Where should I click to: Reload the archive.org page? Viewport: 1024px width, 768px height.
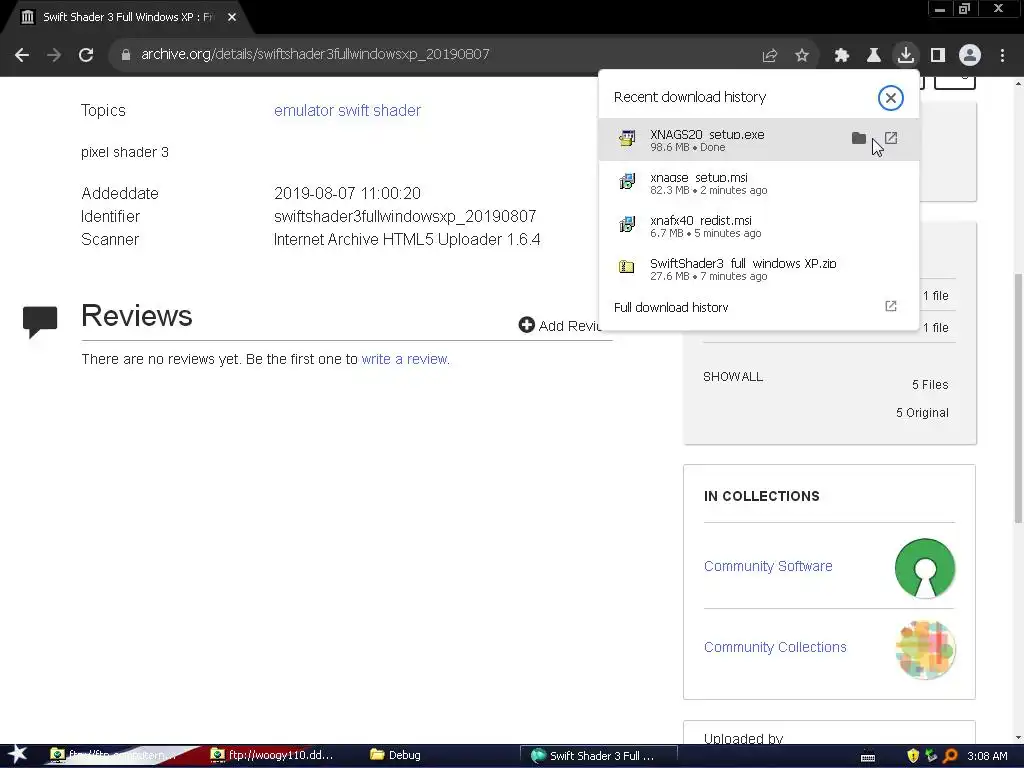(x=86, y=55)
